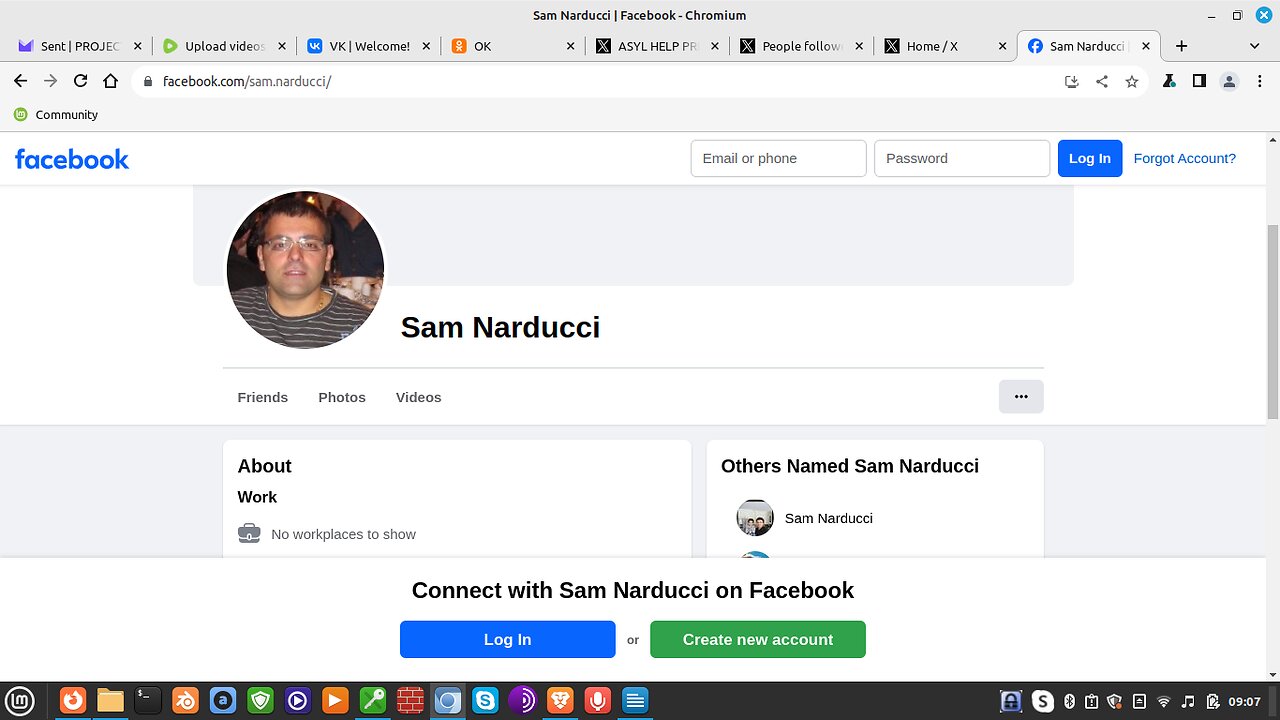The width and height of the screenshot is (1280, 720).
Task: Focus the Password field
Action: pyautogui.click(x=962, y=158)
